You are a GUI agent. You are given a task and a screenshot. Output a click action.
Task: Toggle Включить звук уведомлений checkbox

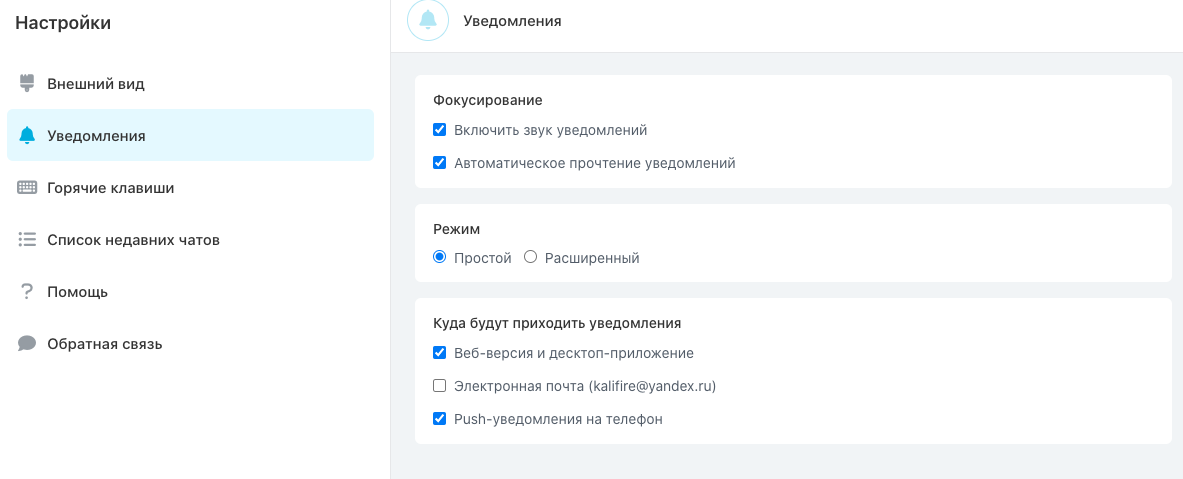click(x=440, y=130)
